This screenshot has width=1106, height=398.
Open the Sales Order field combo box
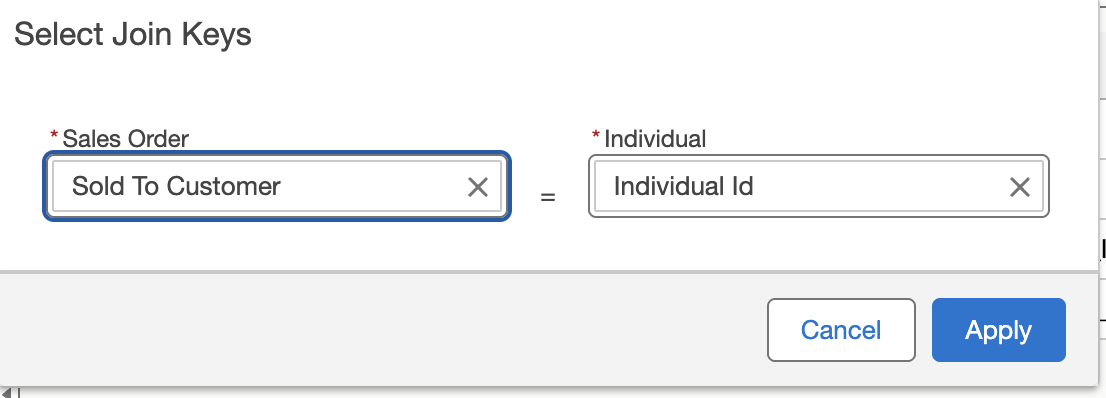pyautogui.click(x=276, y=186)
